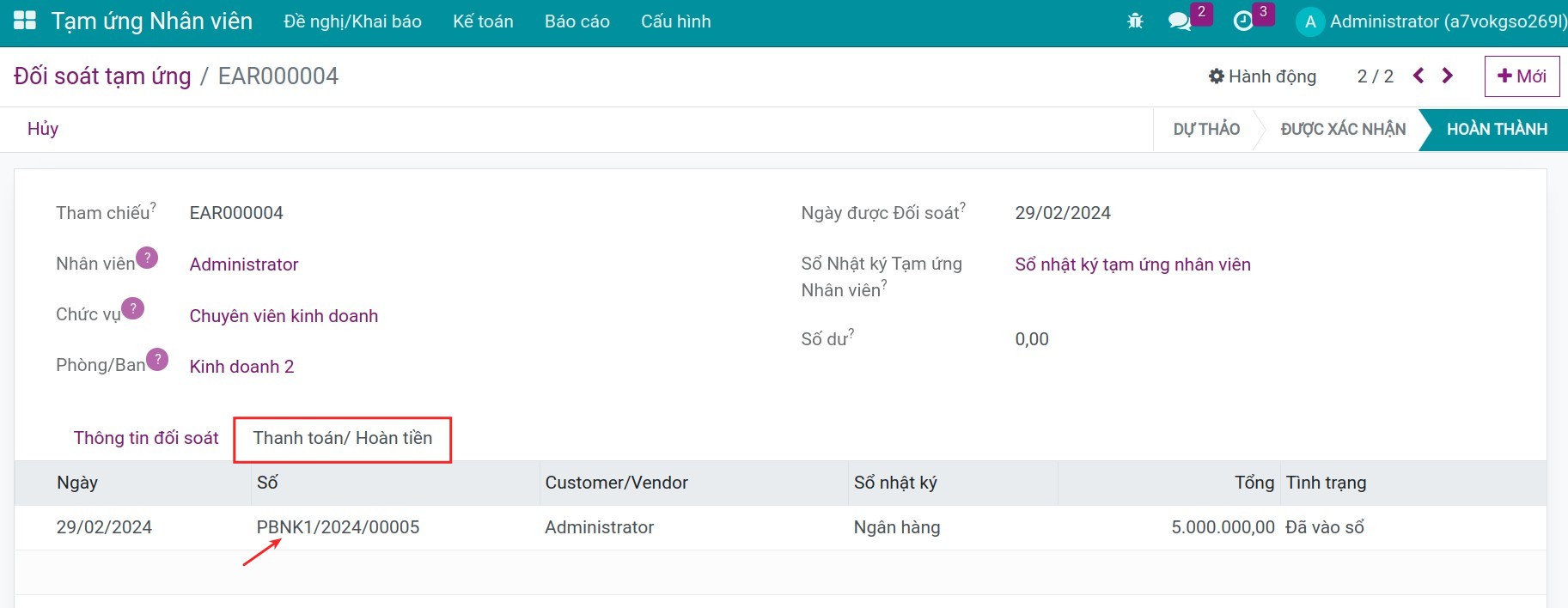
Task: Open the Administrator employee link
Action: [244, 264]
